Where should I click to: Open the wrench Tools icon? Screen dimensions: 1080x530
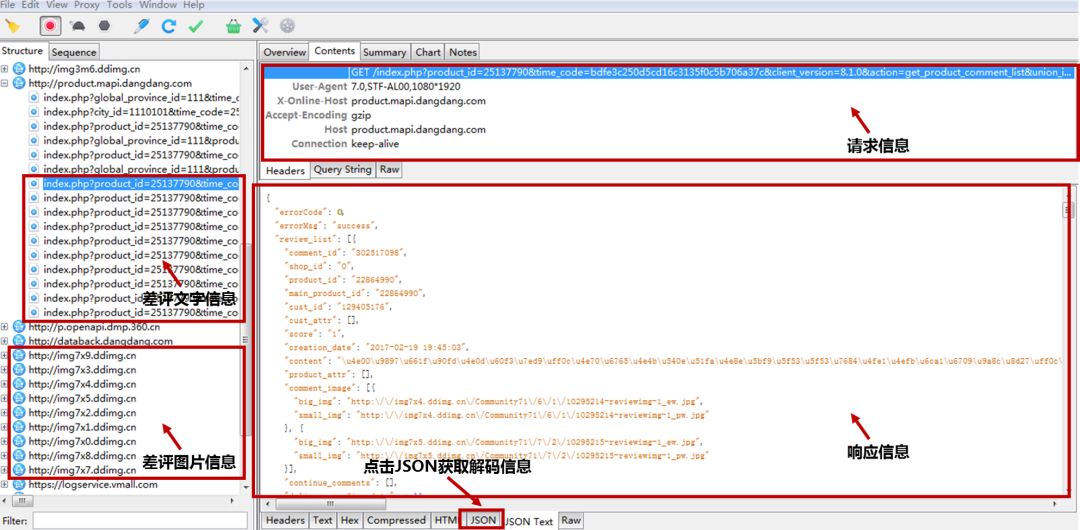260,26
